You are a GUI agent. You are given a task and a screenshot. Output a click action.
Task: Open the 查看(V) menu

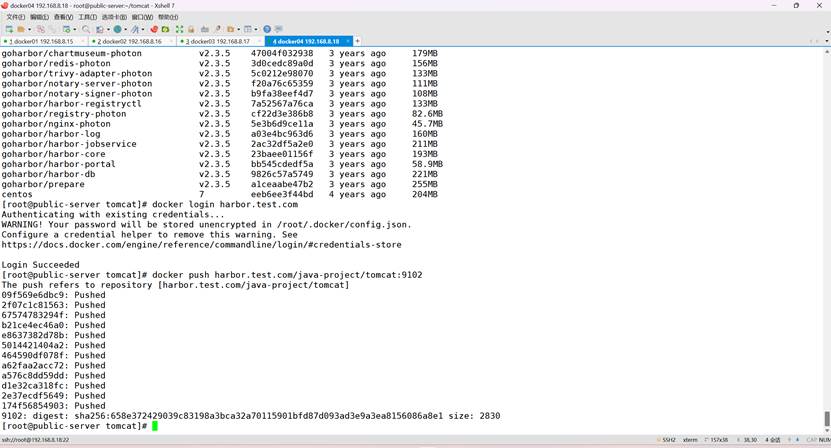(x=63, y=17)
